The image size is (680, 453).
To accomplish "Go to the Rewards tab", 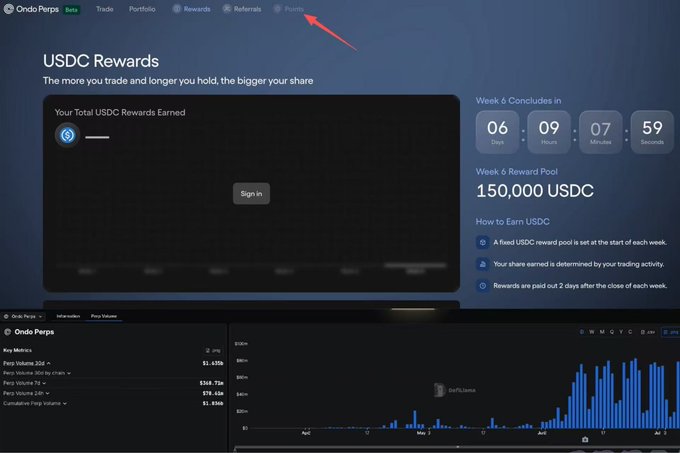I will [191, 9].
